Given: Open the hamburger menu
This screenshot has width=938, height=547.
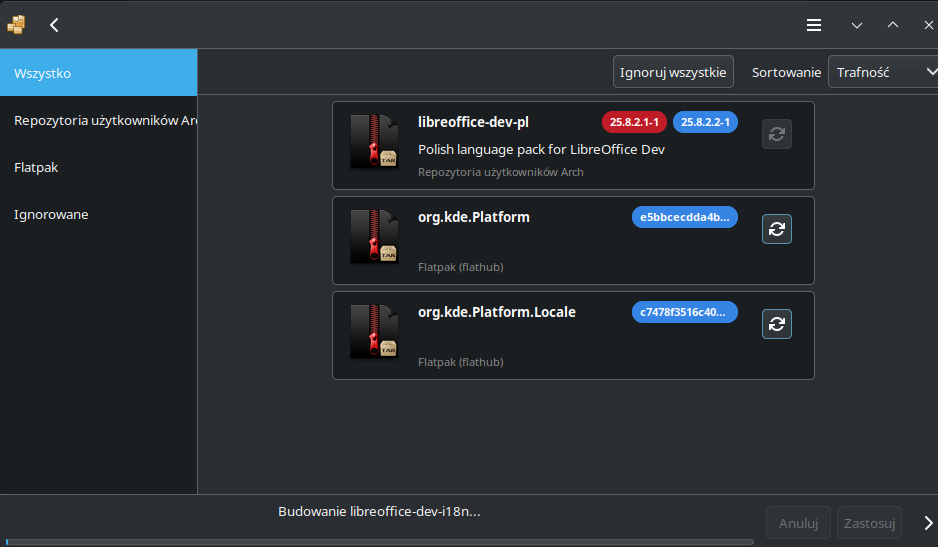Looking at the screenshot, I should tap(814, 25).
